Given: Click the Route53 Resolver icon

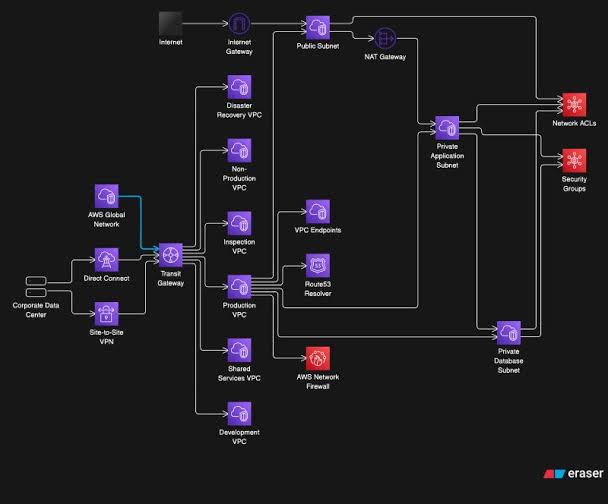Looking at the screenshot, I should [318, 266].
